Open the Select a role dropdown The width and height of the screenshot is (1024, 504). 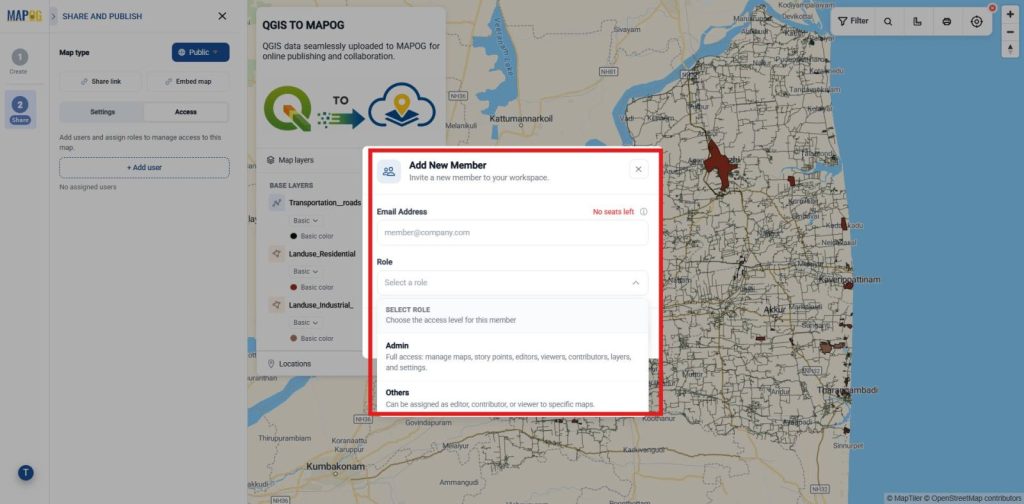[x=513, y=283]
